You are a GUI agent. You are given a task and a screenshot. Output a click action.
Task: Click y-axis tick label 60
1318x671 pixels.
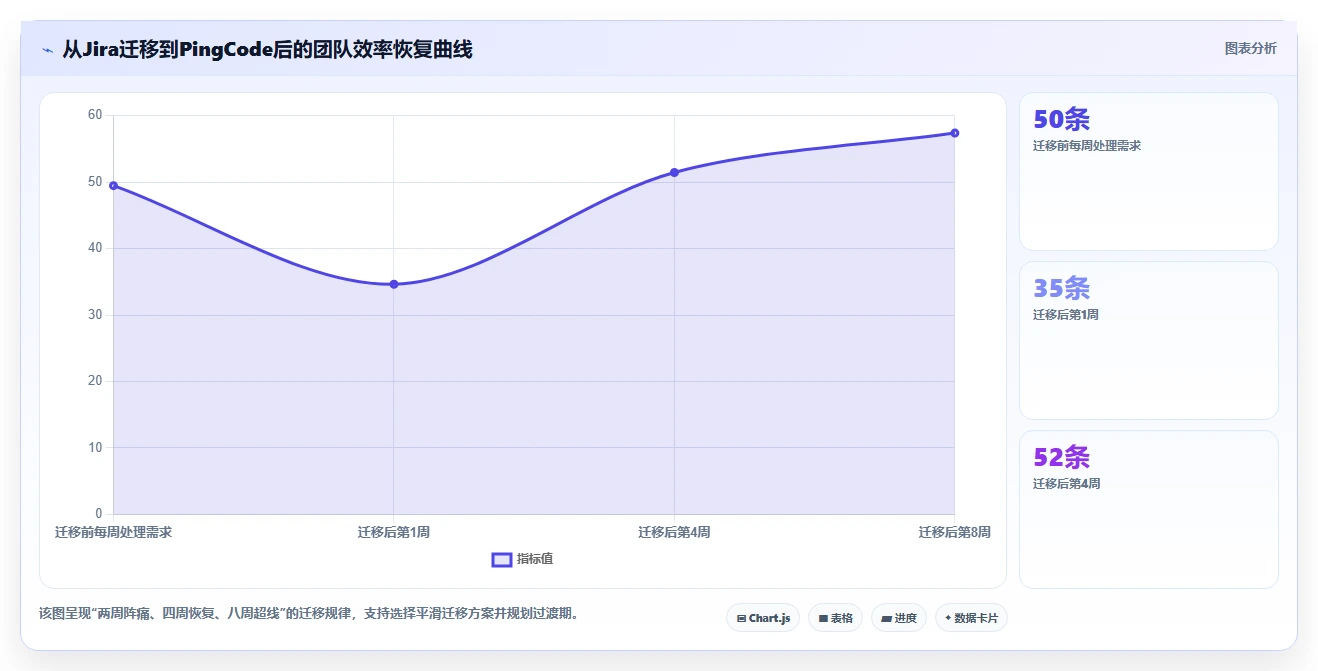[x=95, y=115]
